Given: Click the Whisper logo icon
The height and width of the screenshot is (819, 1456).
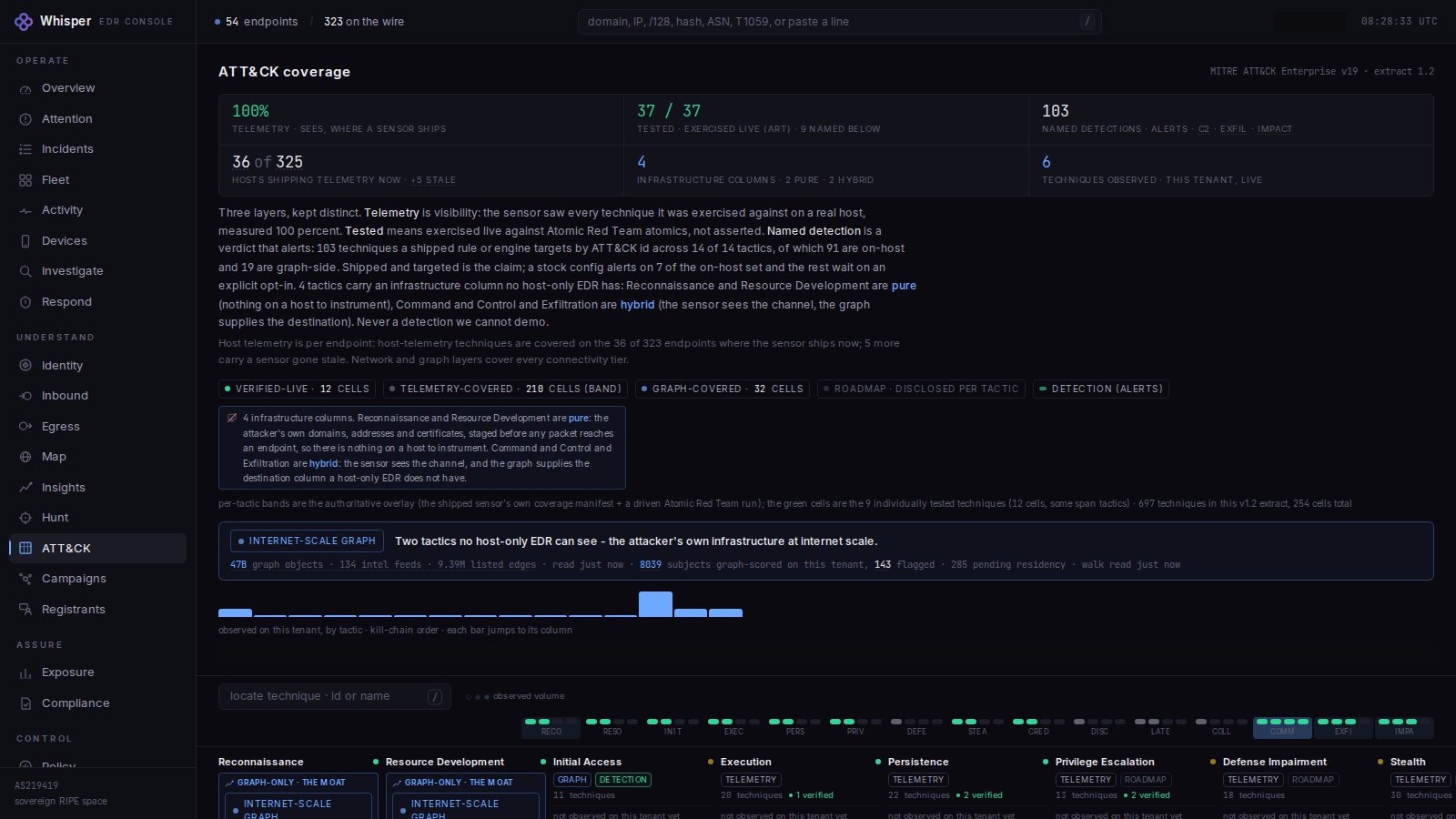Looking at the screenshot, I should pos(24,21).
